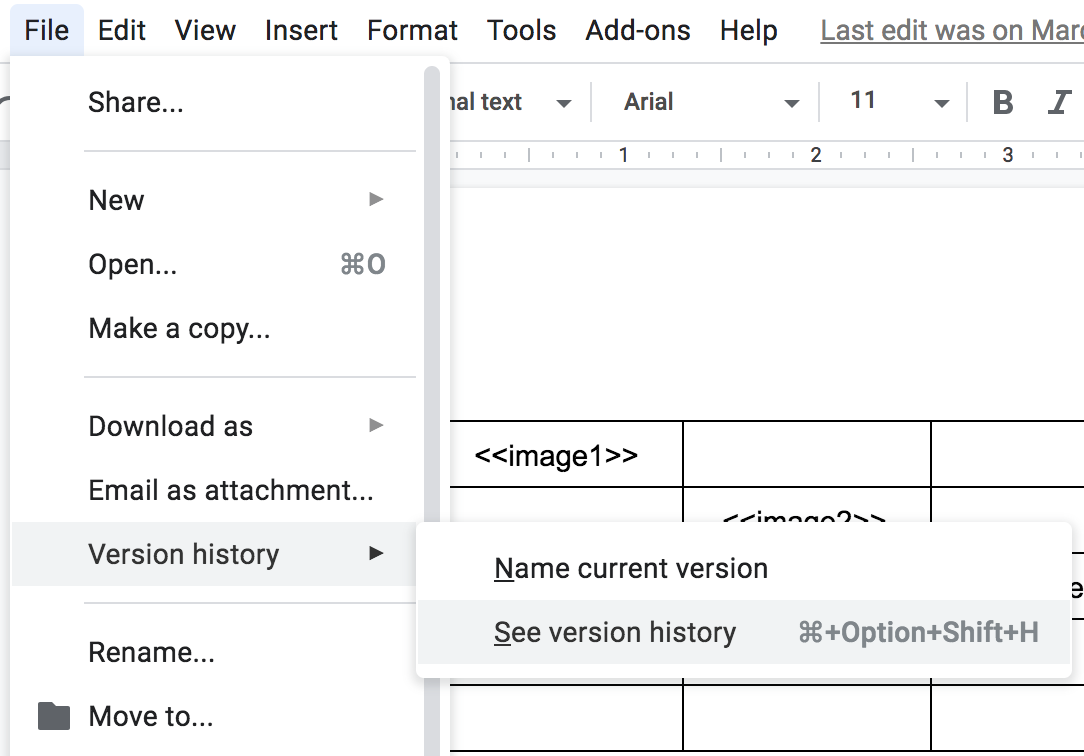Select Make a copy...
The width and height of the screenshot is (1084, 756).
(179, 328)
